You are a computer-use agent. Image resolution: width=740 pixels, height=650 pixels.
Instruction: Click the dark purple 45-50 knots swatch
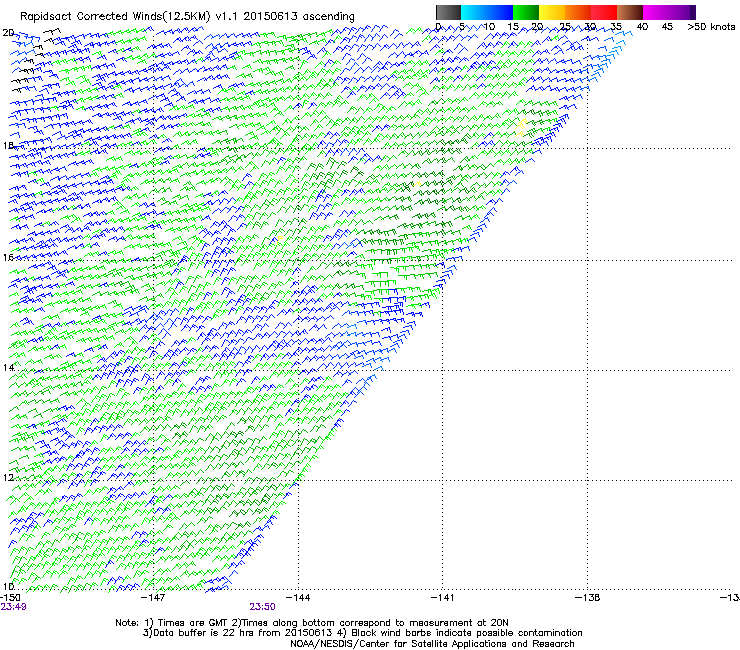tap(682, 12)
